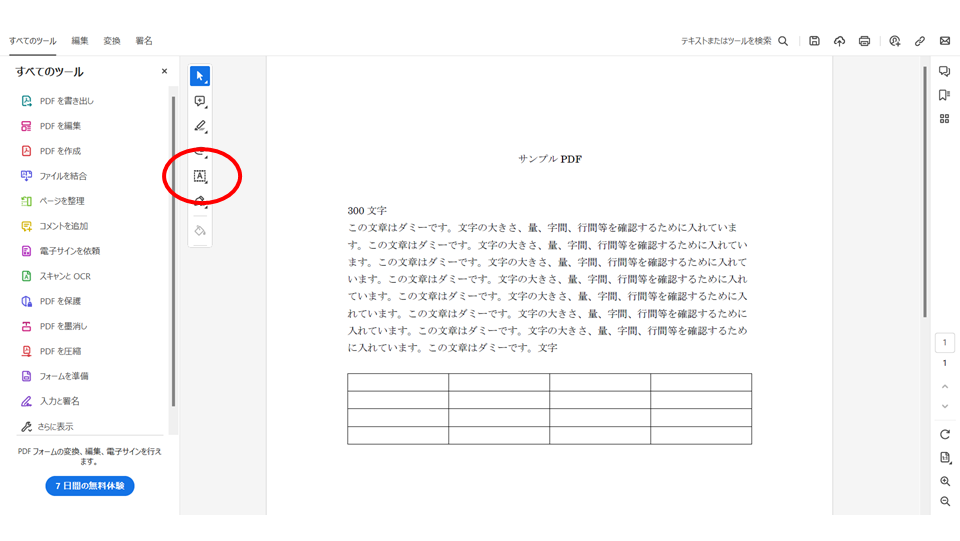Open the 変換 tab

[112, 41]
